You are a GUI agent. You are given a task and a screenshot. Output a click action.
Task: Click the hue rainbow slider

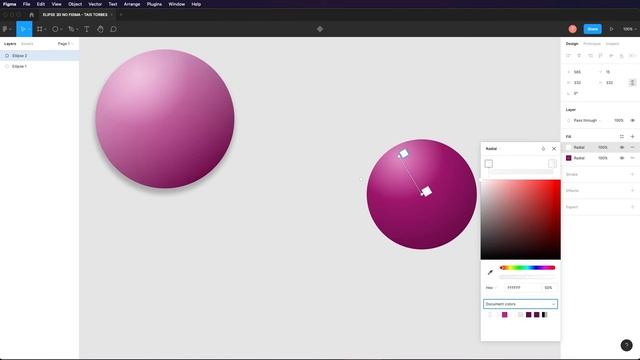click(527, 268)
